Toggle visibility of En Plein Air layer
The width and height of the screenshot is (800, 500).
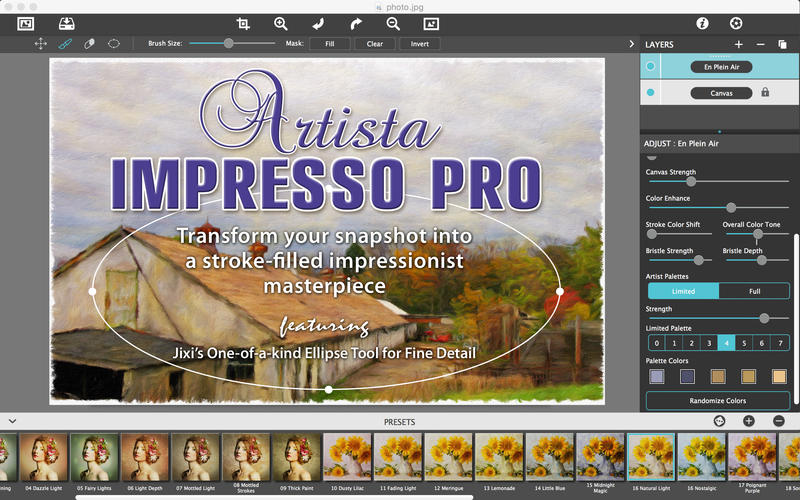tap(651, 67)
